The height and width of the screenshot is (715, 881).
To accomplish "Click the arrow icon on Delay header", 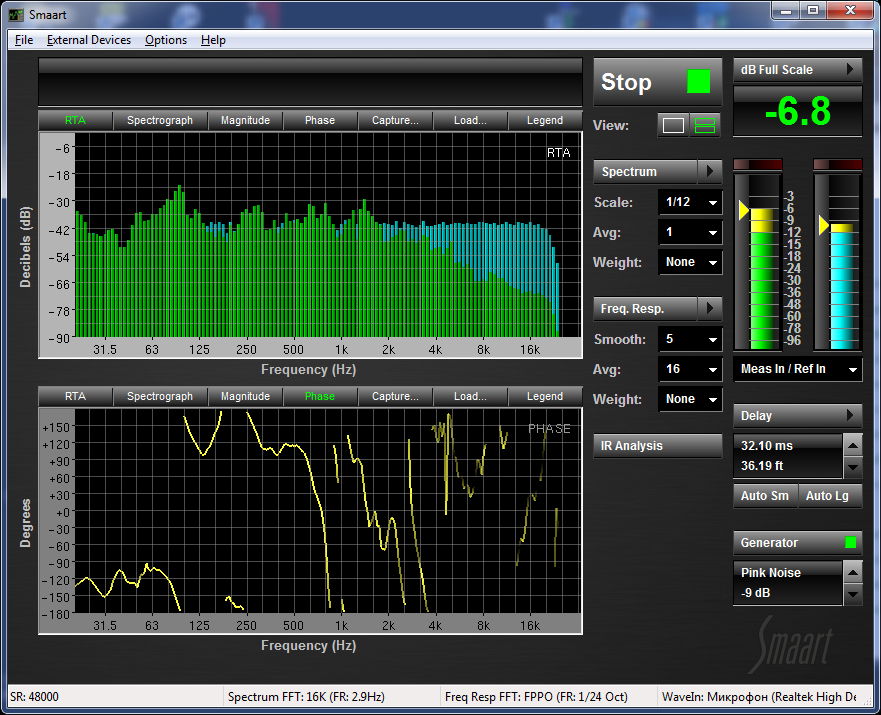I will (x=850, y=416).
